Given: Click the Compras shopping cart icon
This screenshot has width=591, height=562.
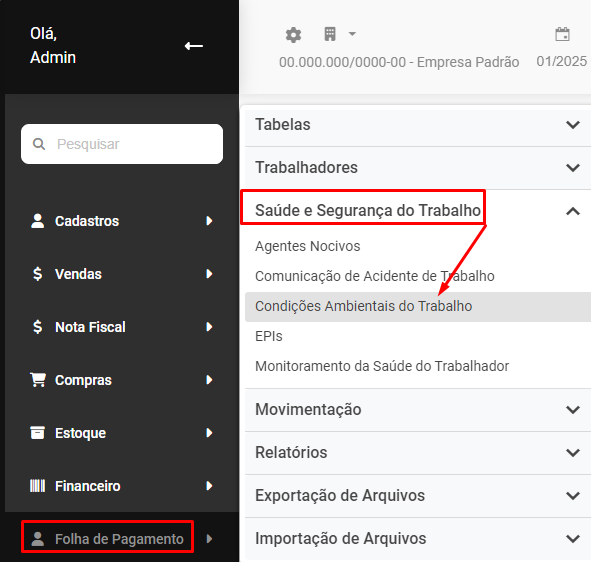Looking at the screenshot, I should pyautogui.click(x=38, y=380).
